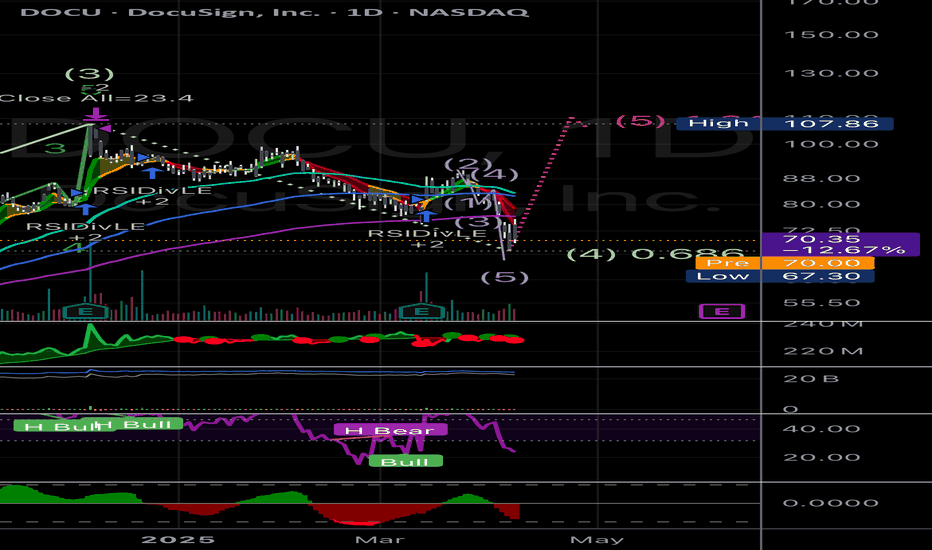Screen dimensions: 932x550
Task: Click the chart title DOCU DocuSign 1D NASDAQ
Action: pos(274,12)
